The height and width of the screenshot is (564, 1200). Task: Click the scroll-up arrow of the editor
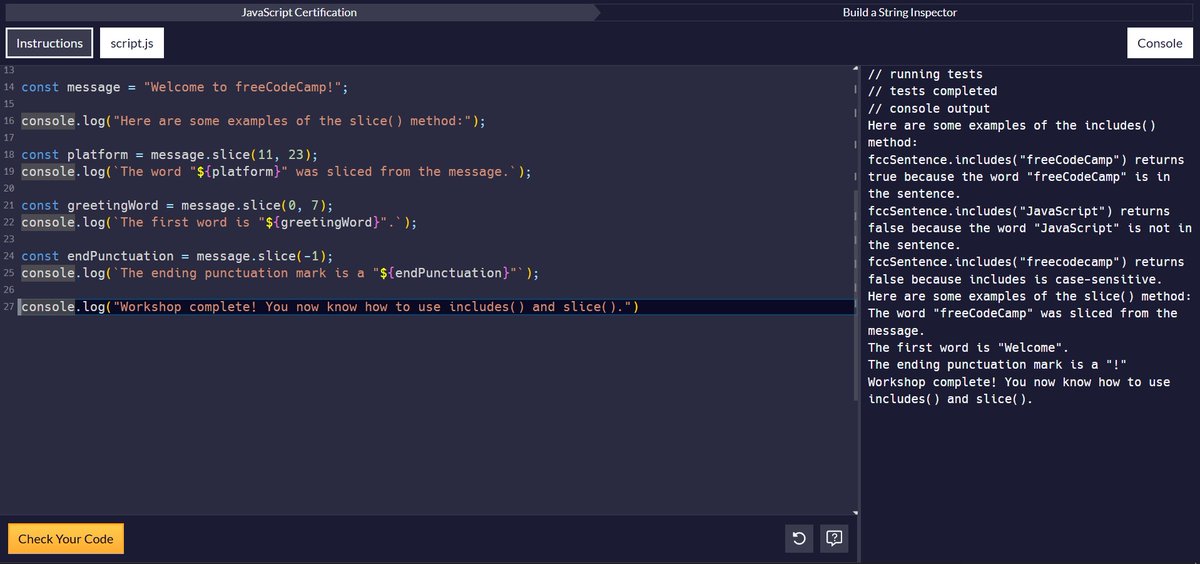click(x=854, y=70)
